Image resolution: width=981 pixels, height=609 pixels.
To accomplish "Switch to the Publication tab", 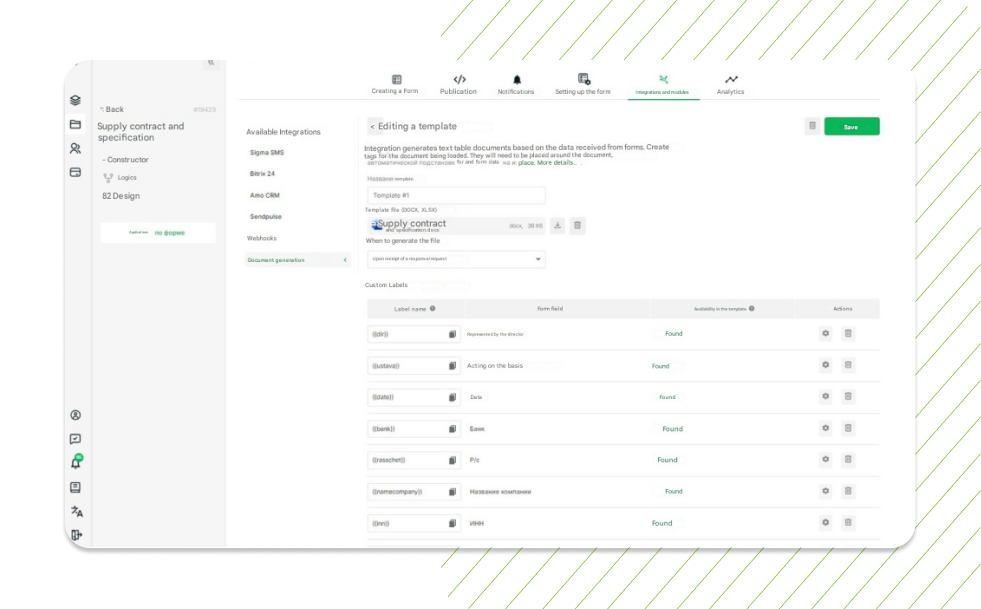I will tap(458, 84).
